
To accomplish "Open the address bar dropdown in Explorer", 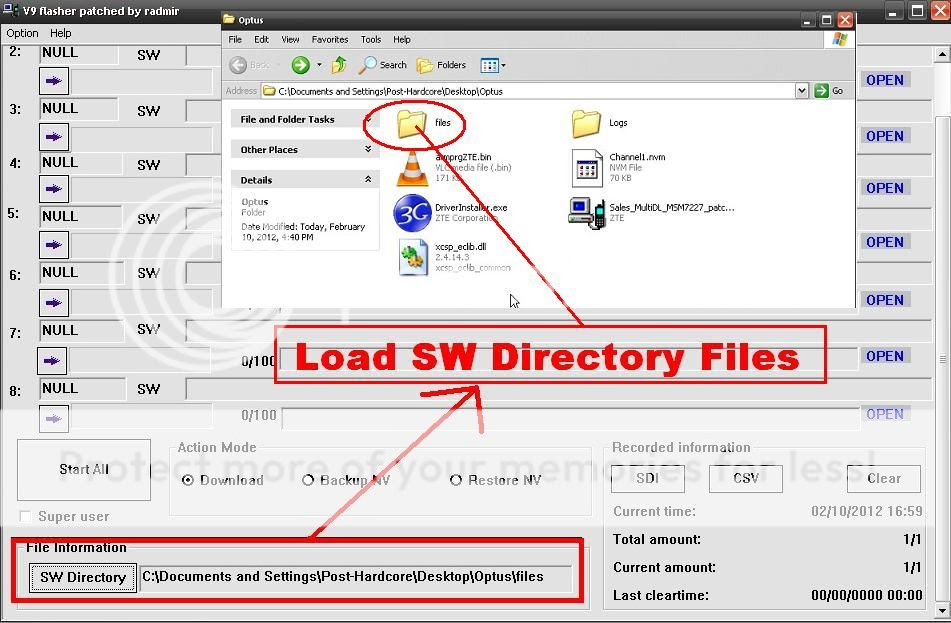I will 802,91.
